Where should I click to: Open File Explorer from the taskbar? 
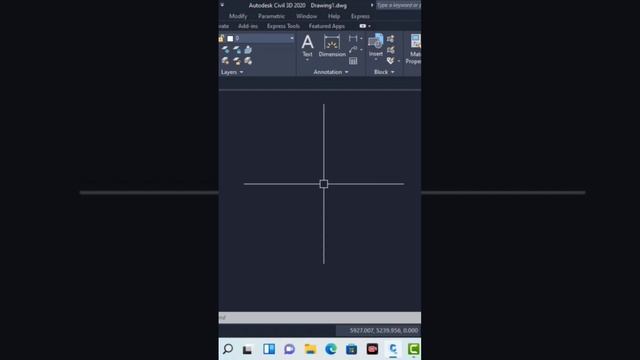point(310,349)
